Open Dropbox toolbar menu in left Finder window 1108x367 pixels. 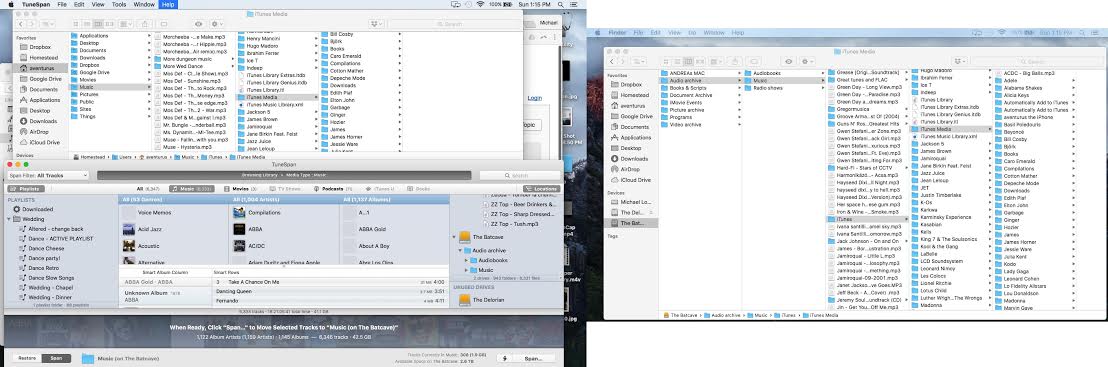coord(375,24)
